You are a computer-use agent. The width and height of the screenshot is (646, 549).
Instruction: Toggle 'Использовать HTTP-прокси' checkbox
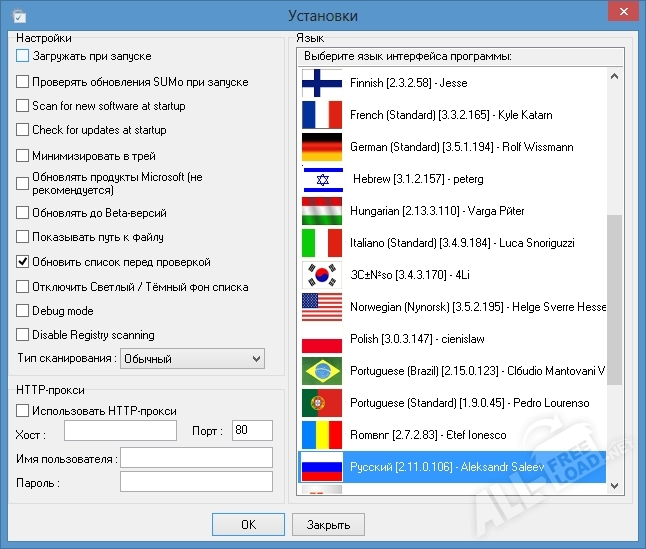[23, 410]
